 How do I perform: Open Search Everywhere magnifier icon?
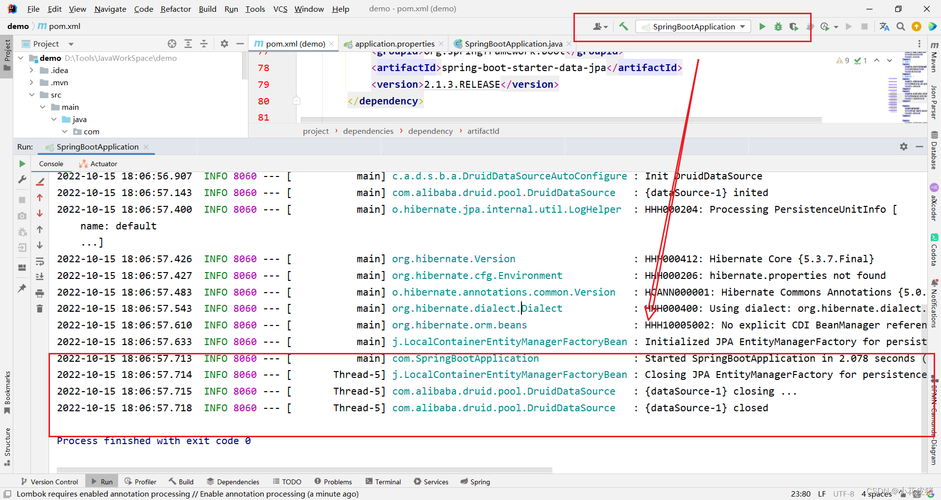click(x=901, y=26)
